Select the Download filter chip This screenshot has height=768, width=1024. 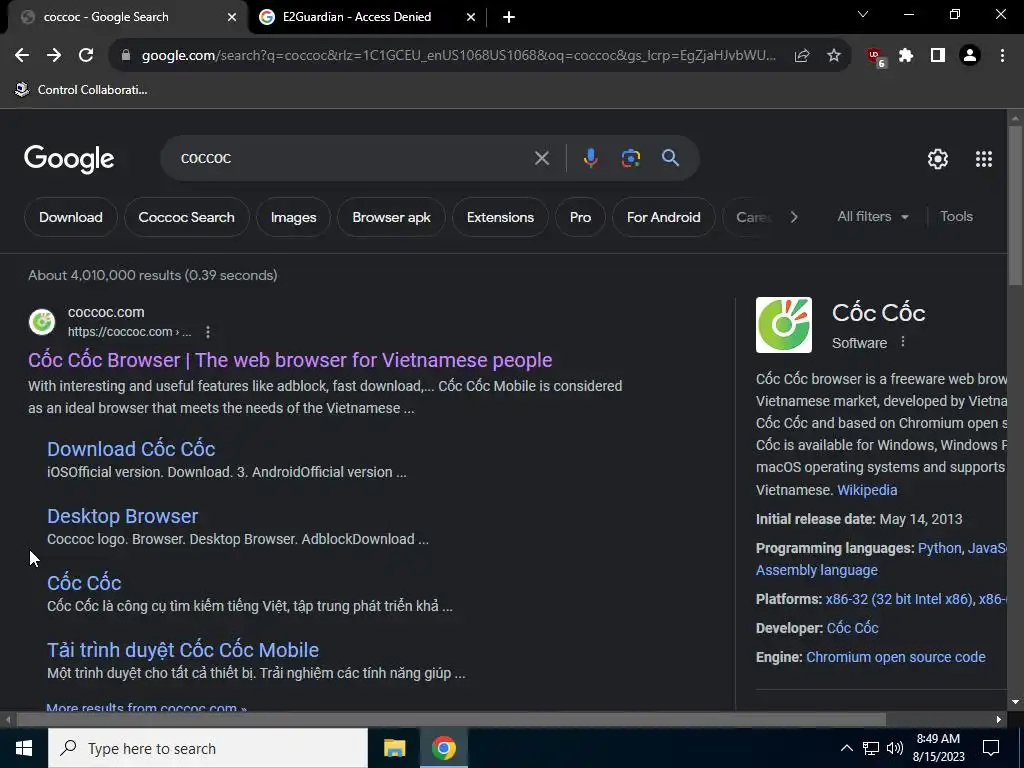[x=71, y=217]
